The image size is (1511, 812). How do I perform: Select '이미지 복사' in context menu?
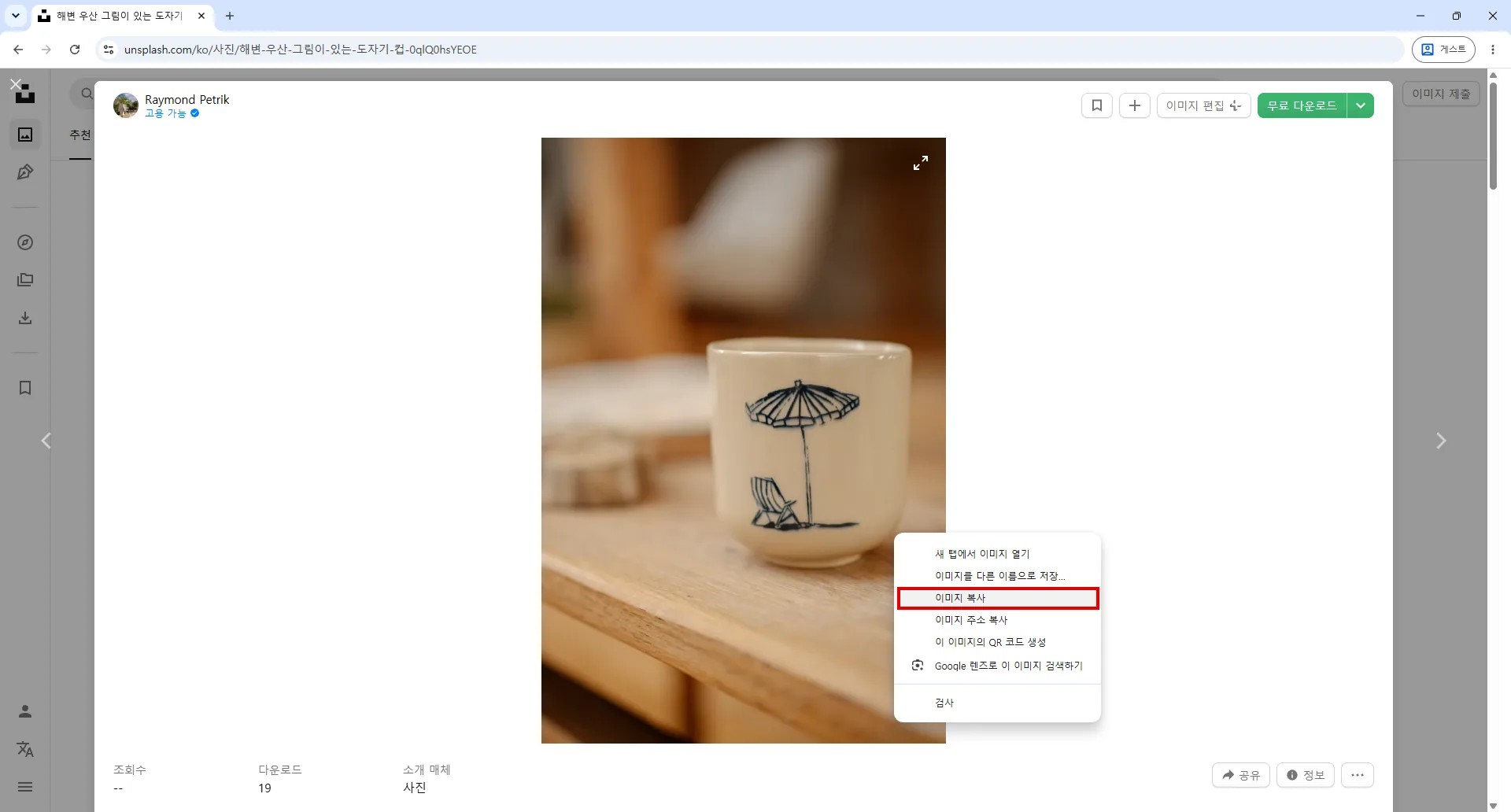[x=997, y=598]
